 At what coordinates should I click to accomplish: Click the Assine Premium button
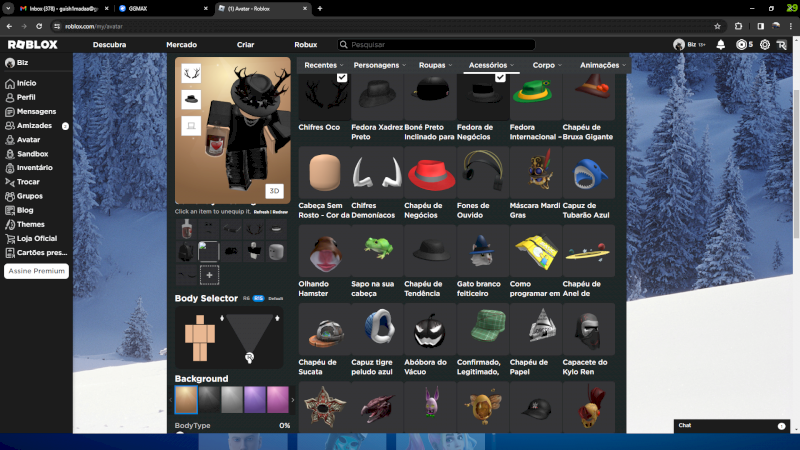(36, 271)
